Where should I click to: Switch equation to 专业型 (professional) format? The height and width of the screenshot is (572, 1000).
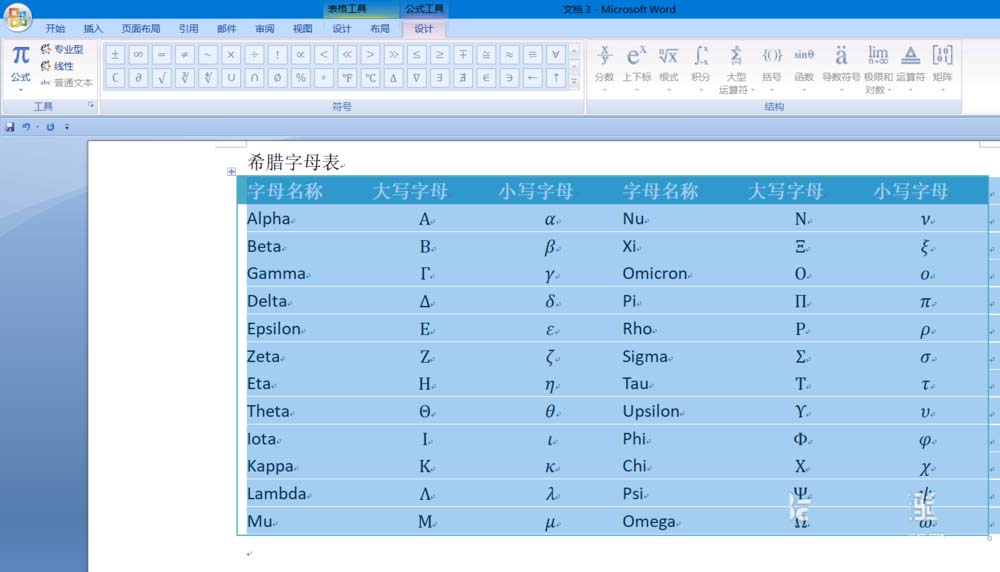pyautogui.click(x=62, y=49)
